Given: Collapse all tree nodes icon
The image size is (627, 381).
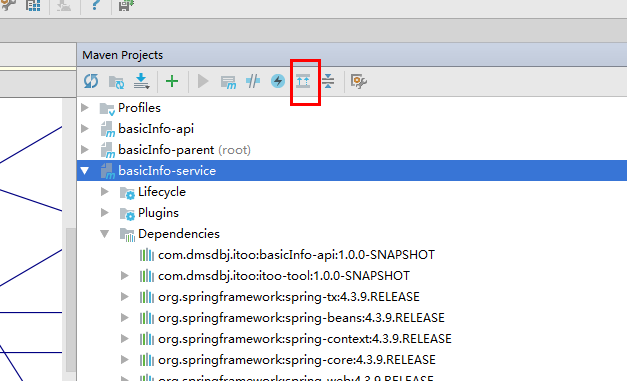Looking at the screenshot, I should [x=328, y=81].
